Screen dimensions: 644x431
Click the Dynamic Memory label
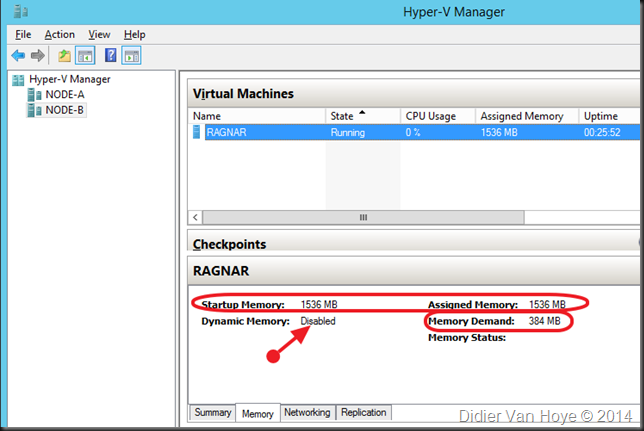[x=245, y=321]
